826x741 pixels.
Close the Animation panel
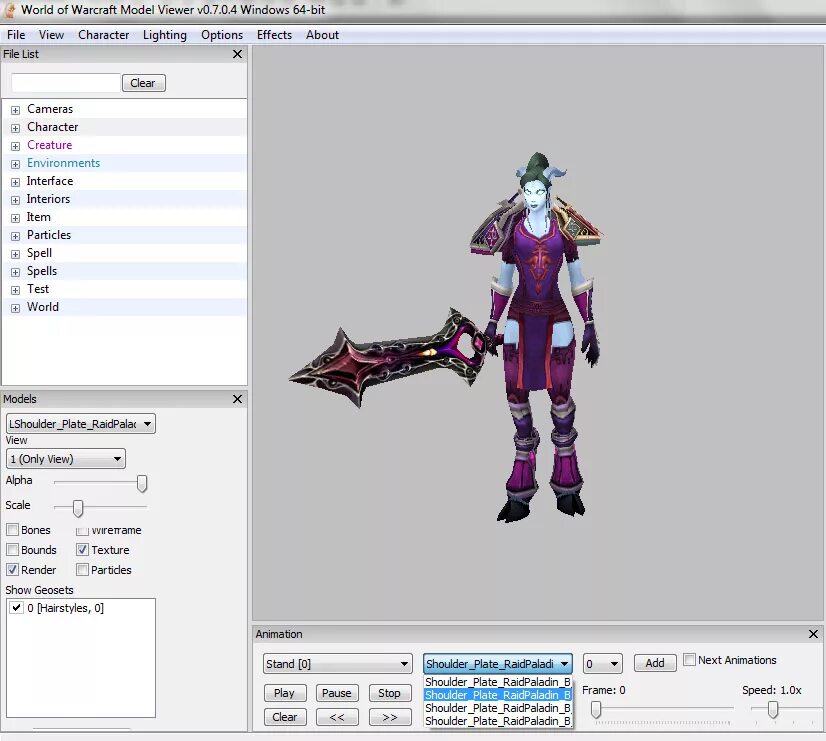[x=813, y=634]
